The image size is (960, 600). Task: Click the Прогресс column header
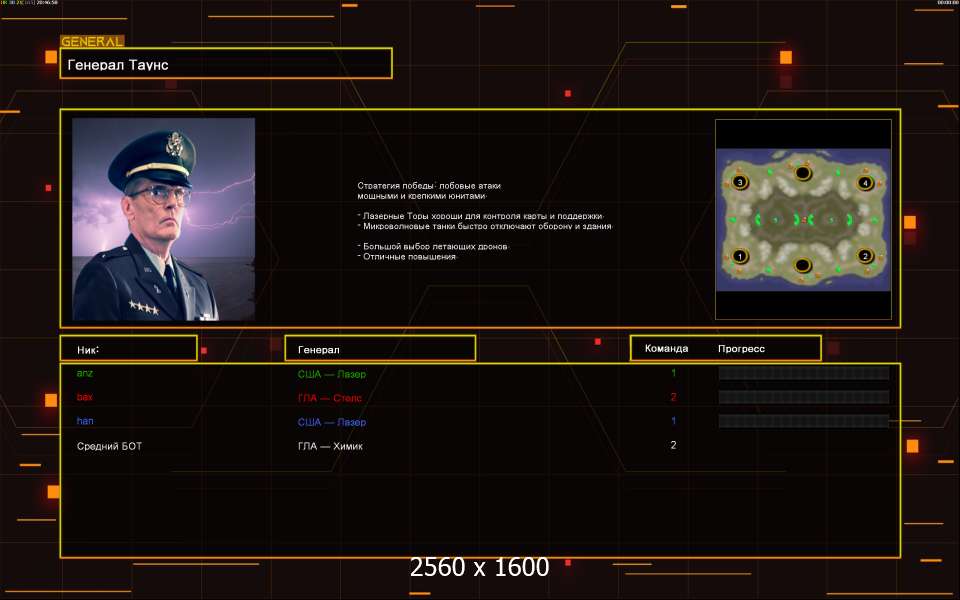pos(741,349)
